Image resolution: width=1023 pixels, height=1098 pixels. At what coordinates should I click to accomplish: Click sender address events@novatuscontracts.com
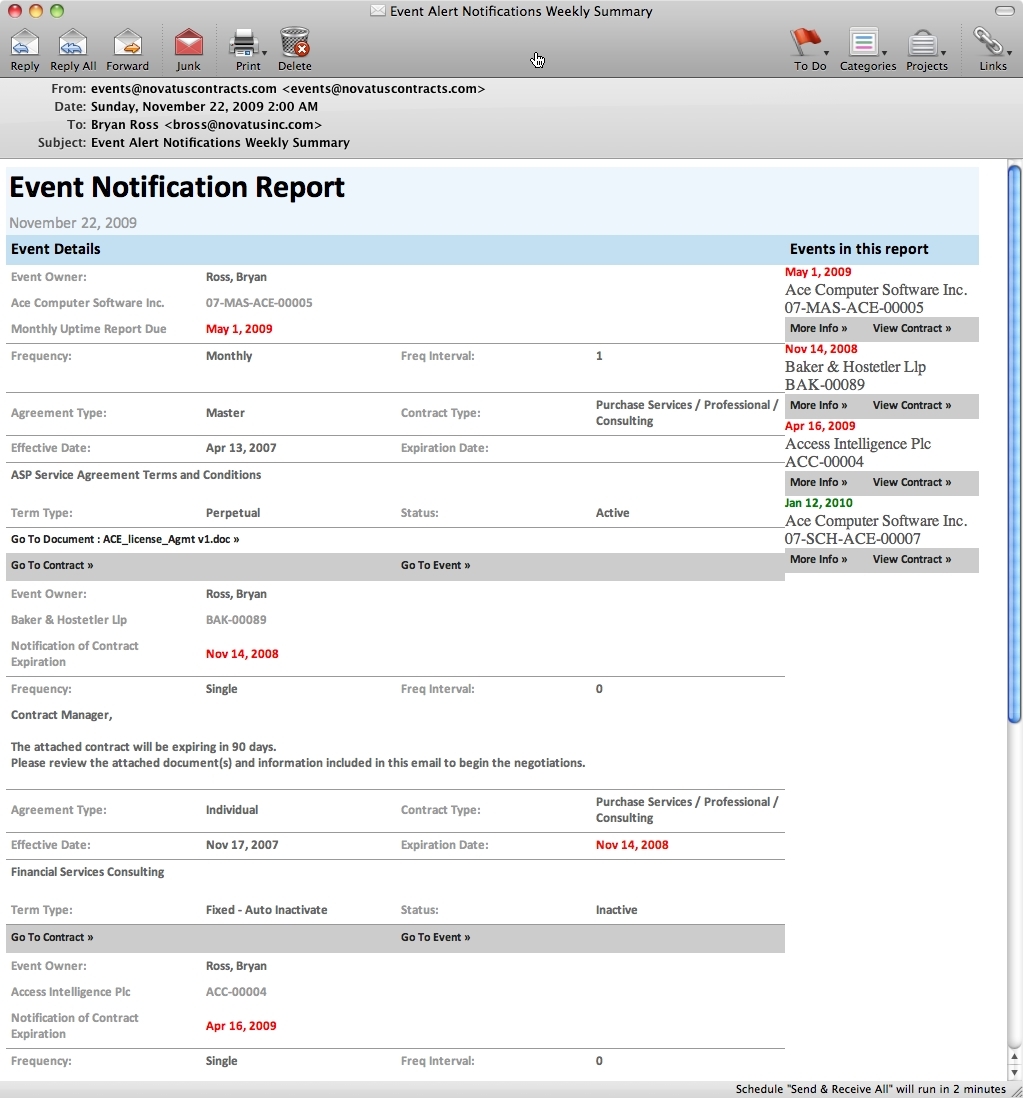coord(288,89)
